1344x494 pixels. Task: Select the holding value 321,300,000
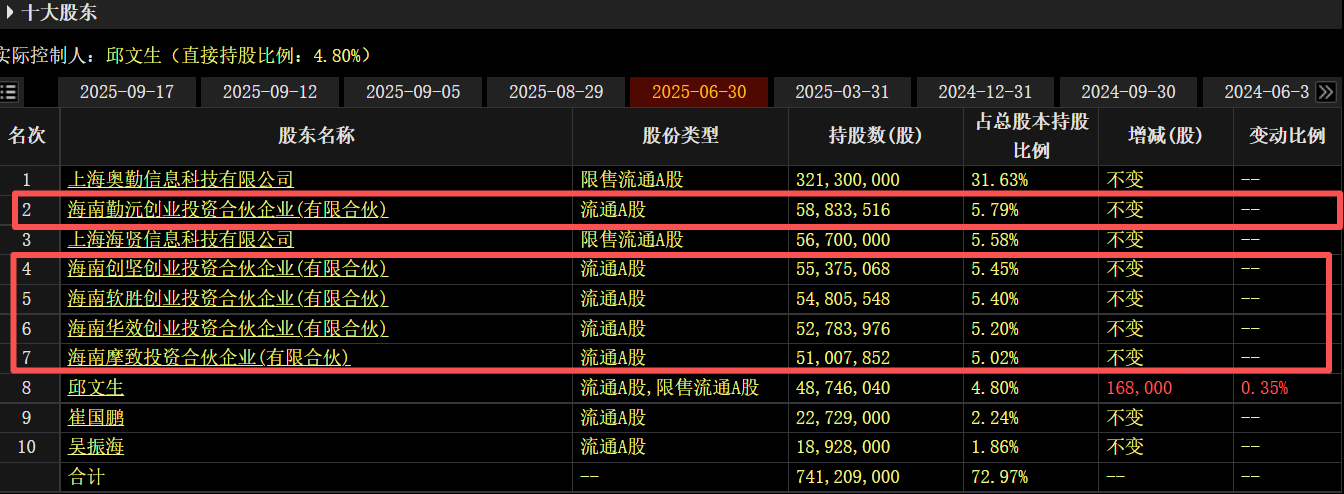848,180
